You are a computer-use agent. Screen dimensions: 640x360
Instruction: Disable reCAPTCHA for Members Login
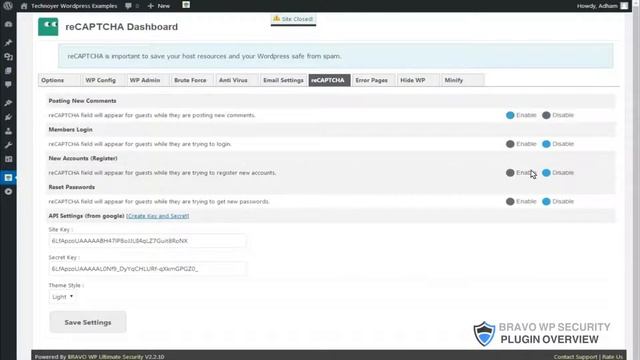[x=546, y=144]
